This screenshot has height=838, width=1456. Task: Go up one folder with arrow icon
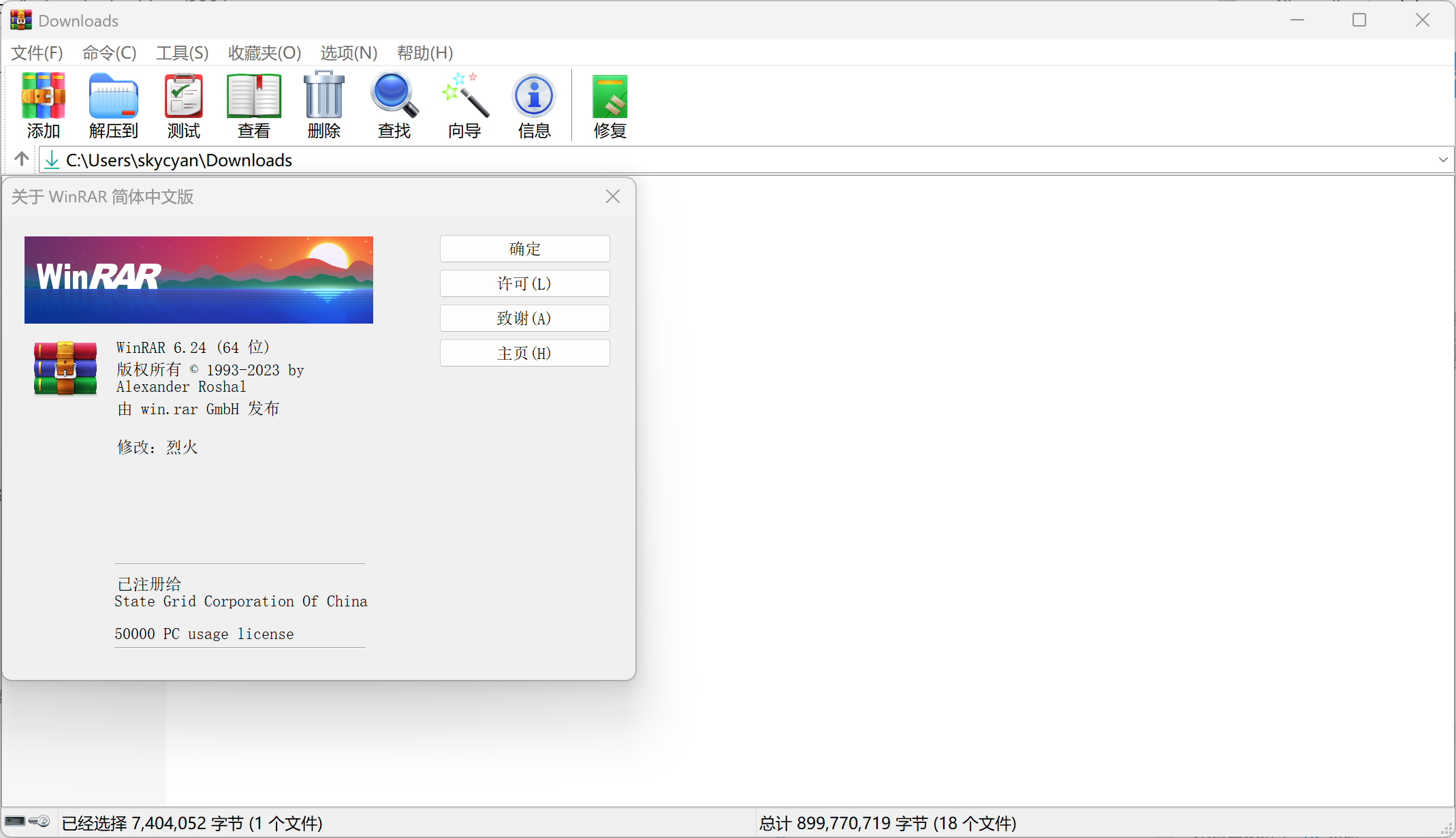21,159
